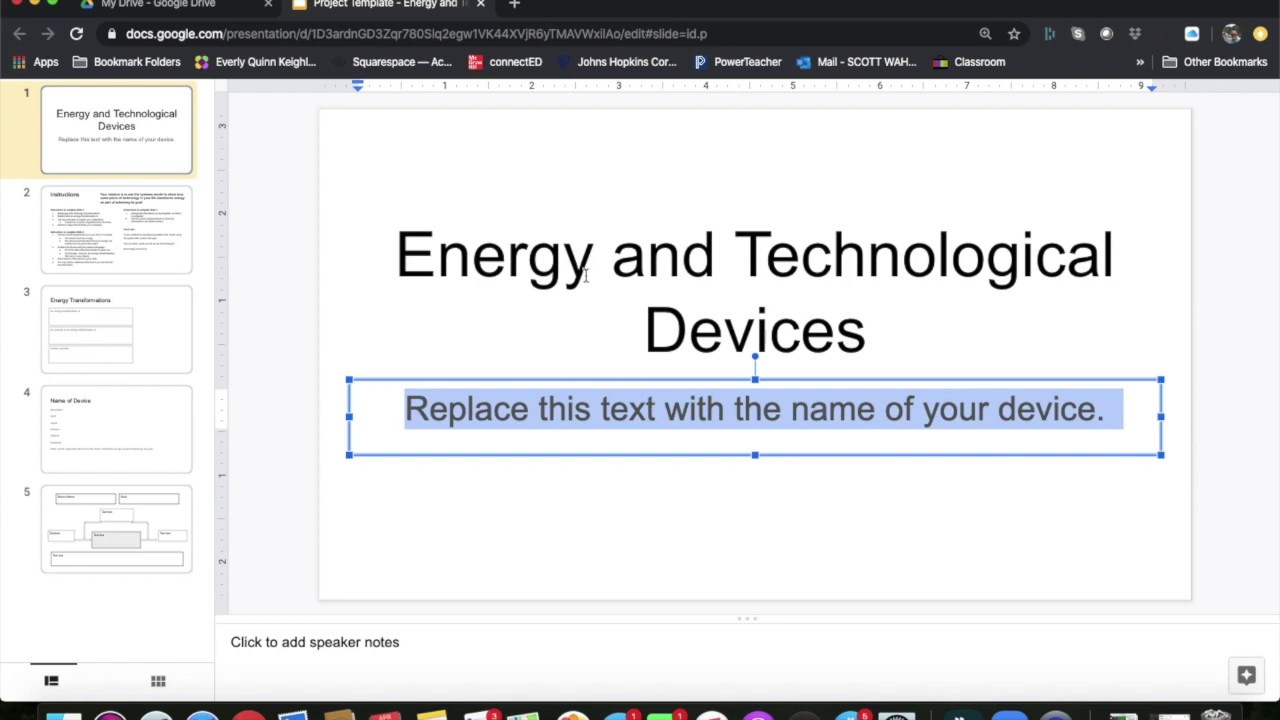Click the address bar URL

click(416, 34)
